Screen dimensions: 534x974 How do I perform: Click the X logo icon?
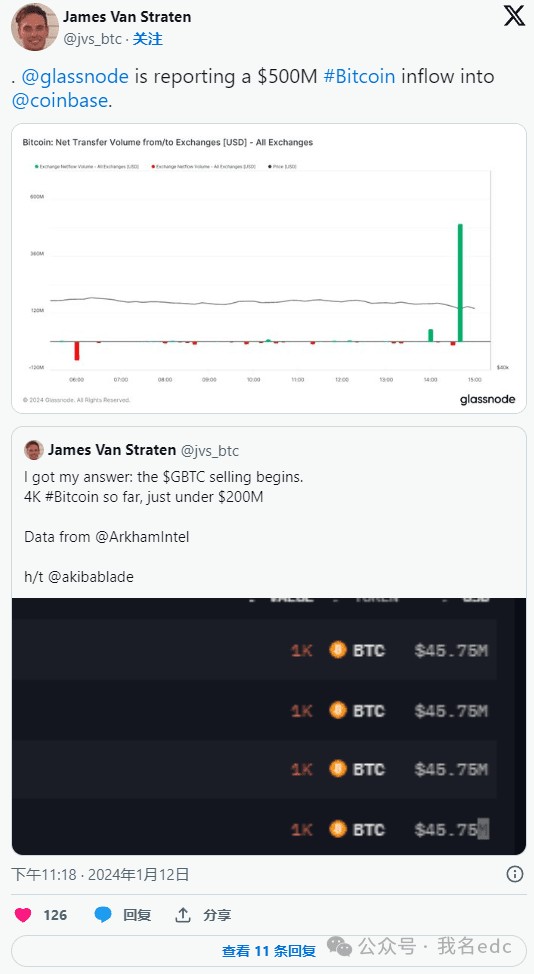514,15
